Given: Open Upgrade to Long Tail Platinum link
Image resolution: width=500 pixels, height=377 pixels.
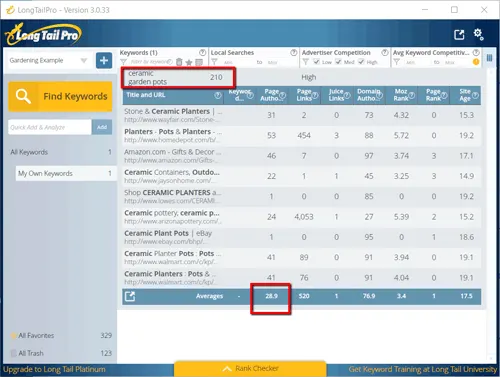Looking at the screenshot, I should click(54, 369).
